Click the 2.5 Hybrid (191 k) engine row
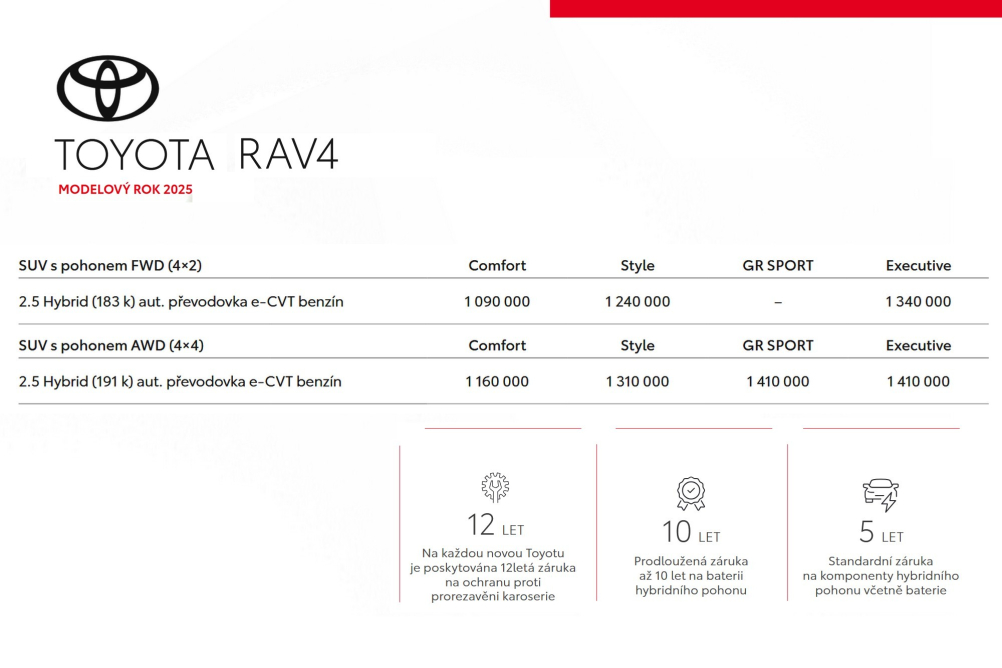The height and width of the screenshot is (668, 1002). [x=180, y=382]
